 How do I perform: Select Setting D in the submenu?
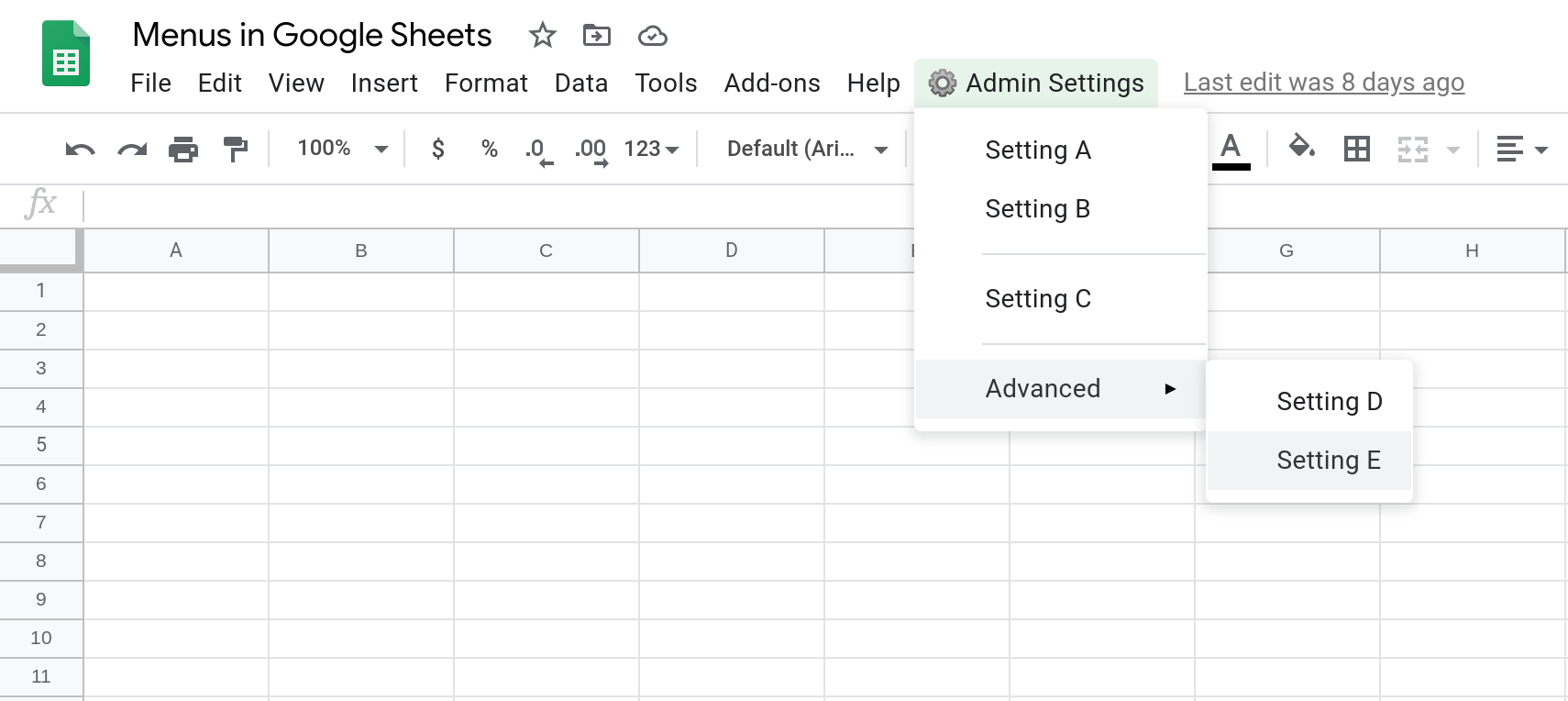coord(1309,402)
